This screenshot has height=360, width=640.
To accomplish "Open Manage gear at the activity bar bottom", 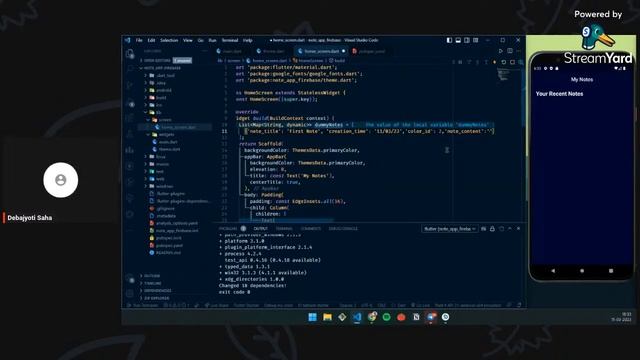I will pos(130,293).
